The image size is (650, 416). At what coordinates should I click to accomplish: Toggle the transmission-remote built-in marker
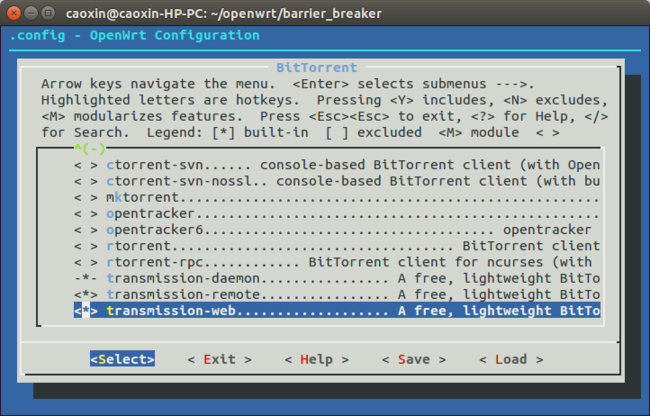tap(86, 294)
